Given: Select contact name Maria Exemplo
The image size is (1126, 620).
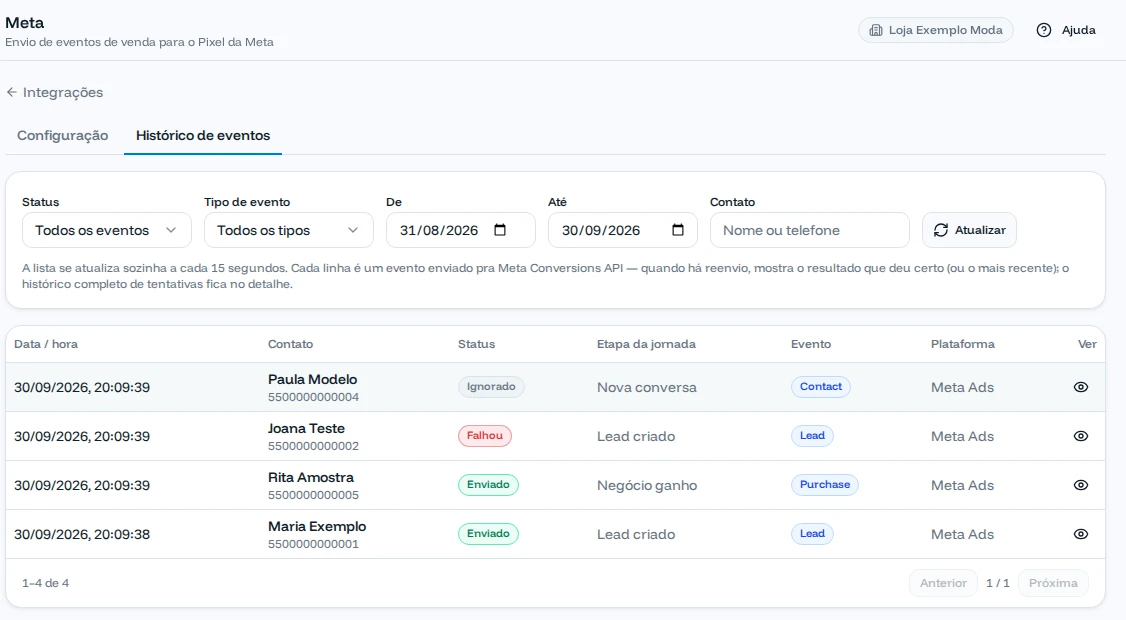Looking at the screenshot, I should [317, 526].
